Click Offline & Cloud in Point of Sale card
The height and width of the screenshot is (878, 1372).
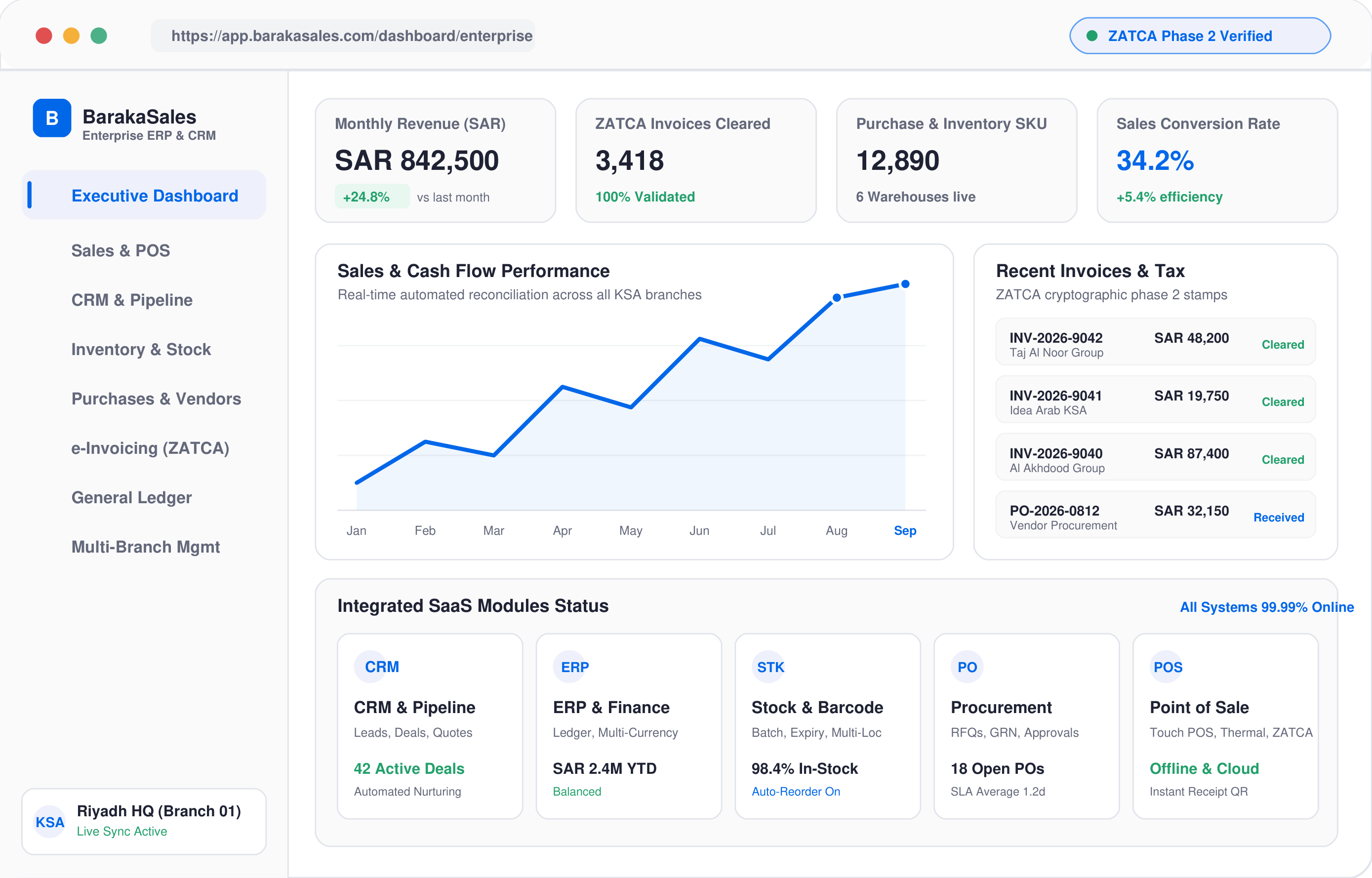click(1204, 768)
